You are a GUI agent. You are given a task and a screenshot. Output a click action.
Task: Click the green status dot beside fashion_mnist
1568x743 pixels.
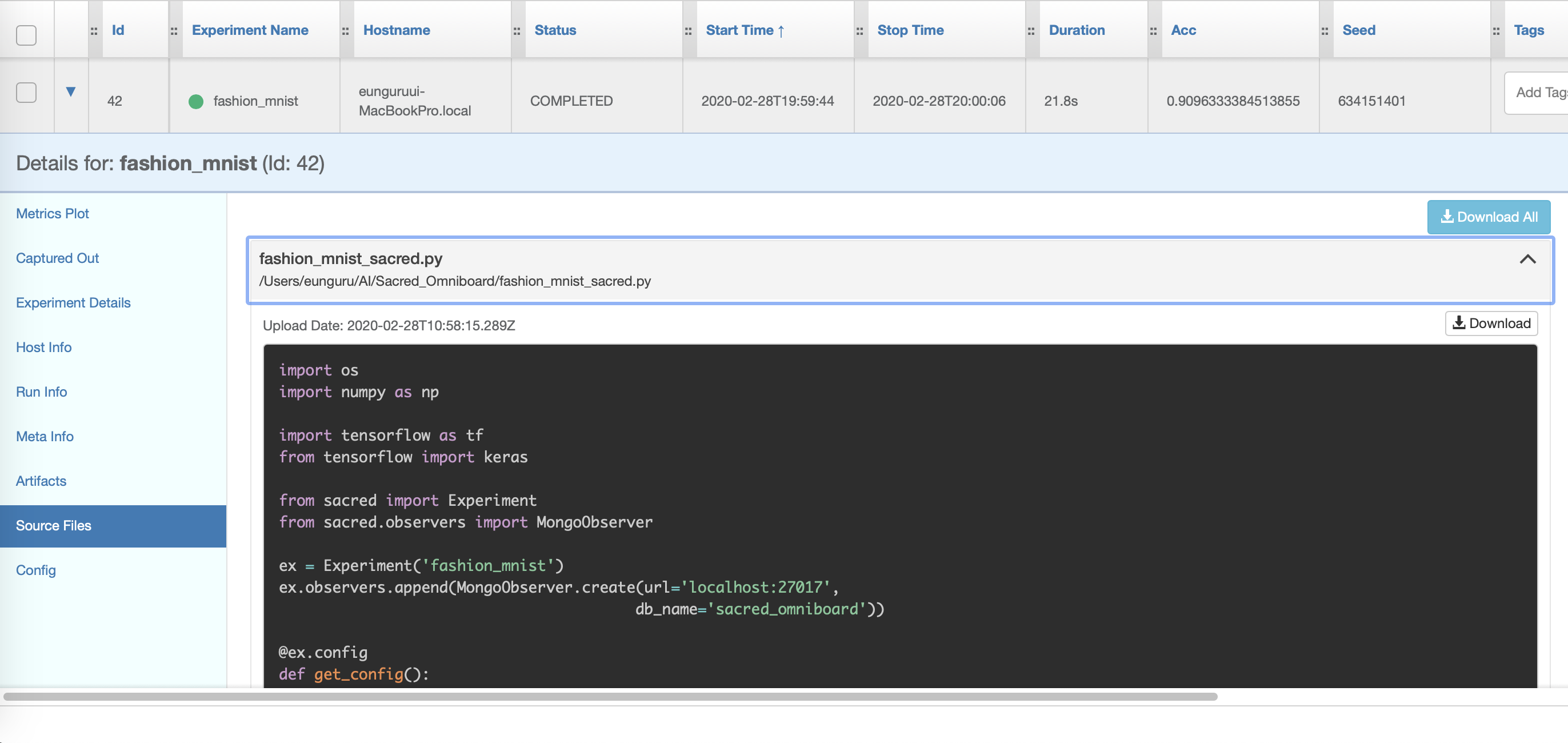coord(196,101)
